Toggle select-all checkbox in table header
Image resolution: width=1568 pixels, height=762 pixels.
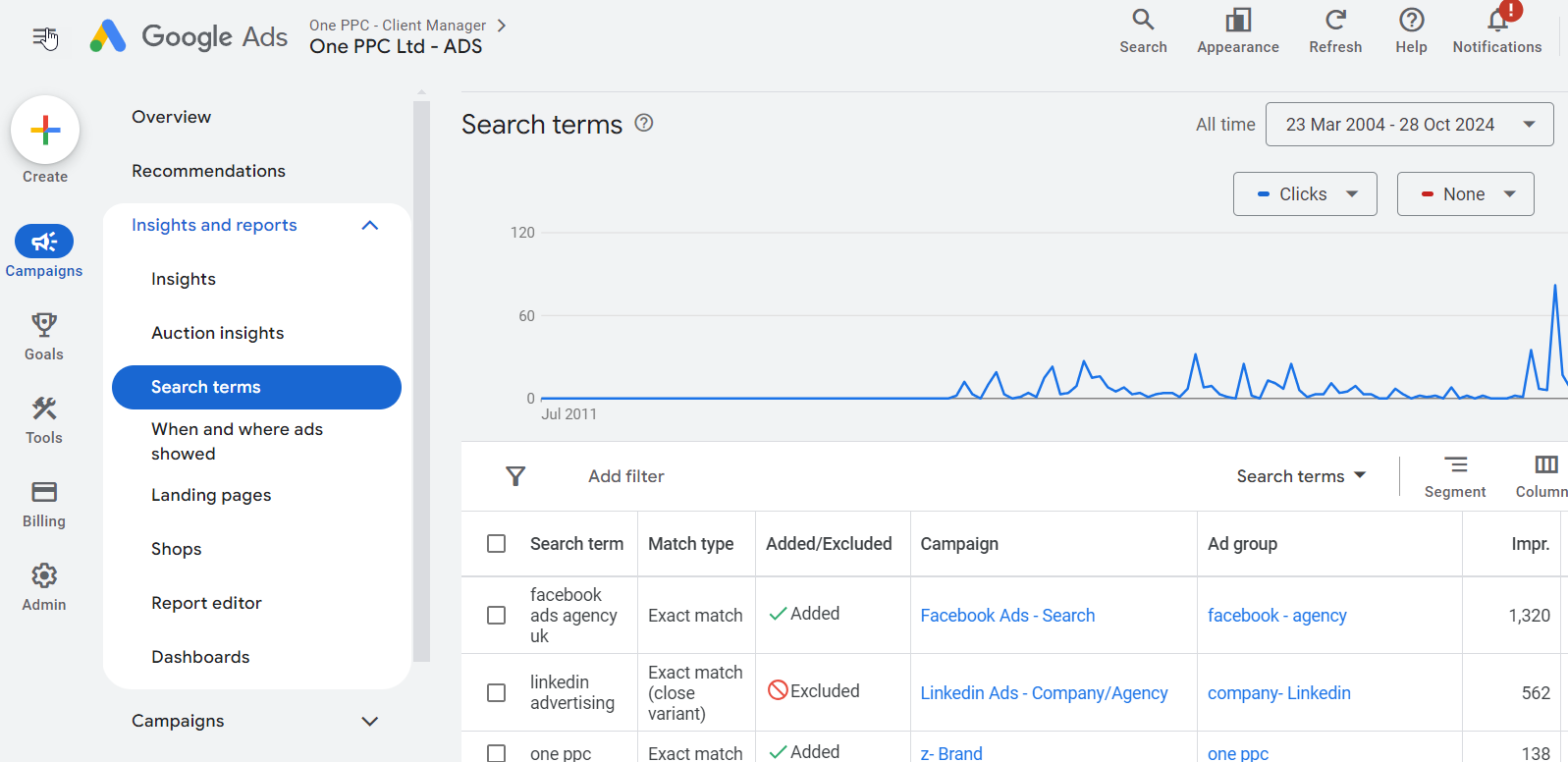[497, 544]
